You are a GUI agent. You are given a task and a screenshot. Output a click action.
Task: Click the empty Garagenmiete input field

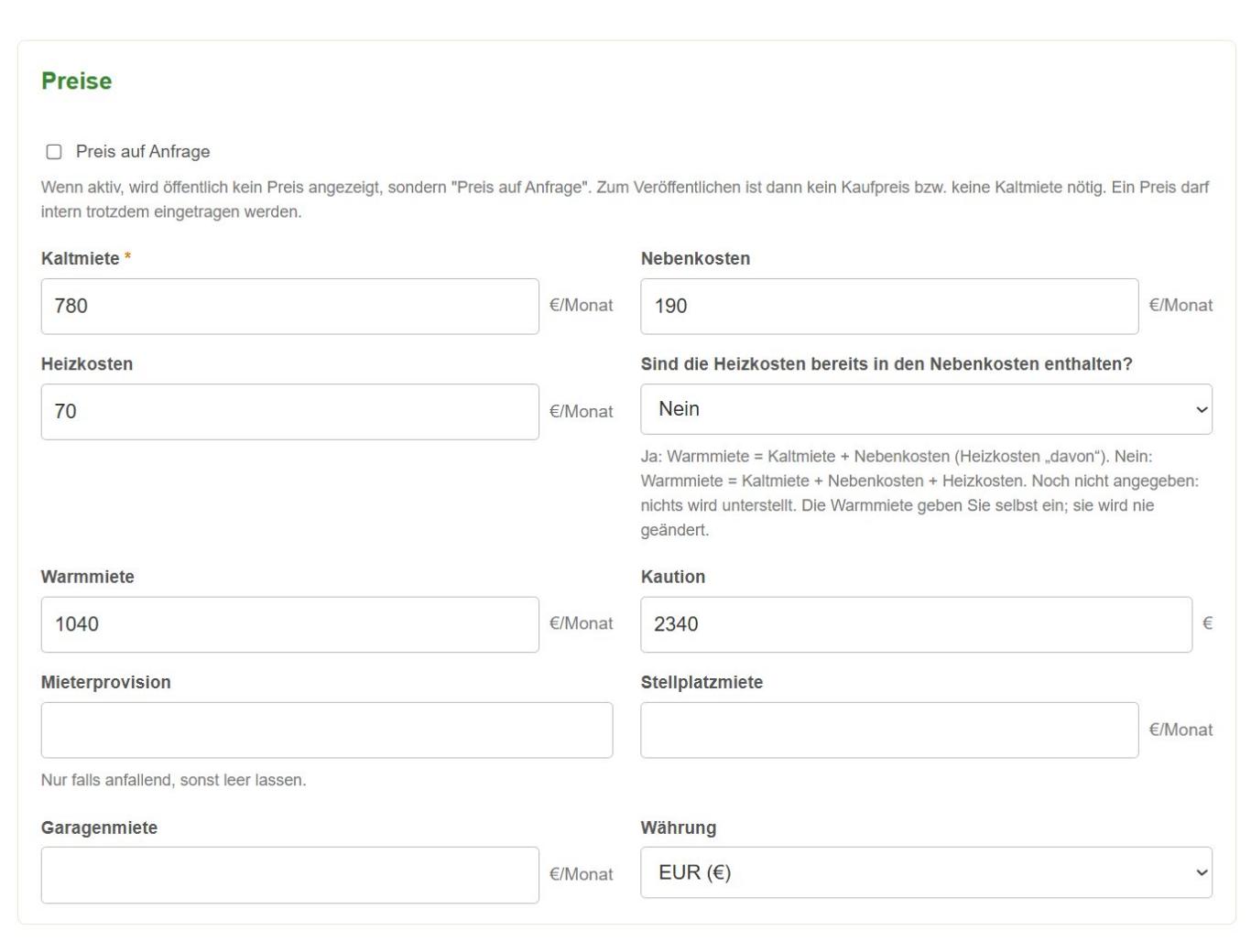290,875
